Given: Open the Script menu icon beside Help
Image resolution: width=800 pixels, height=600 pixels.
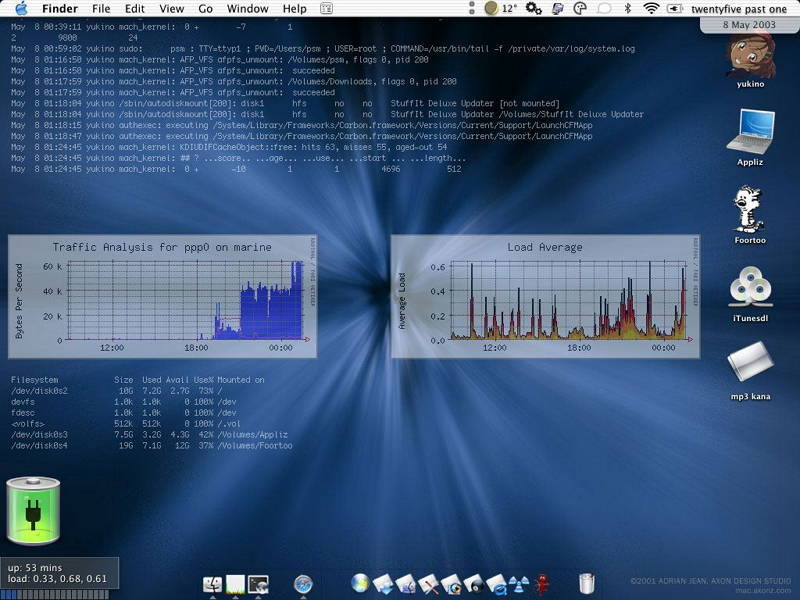Looking at the screenshot, I should pyautogui.click(x=327, y=9).
